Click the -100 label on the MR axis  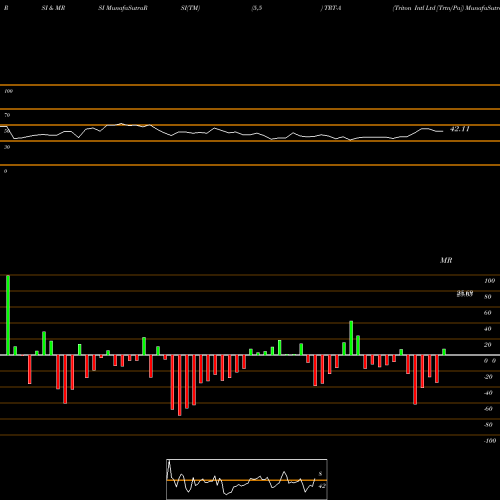490,441
